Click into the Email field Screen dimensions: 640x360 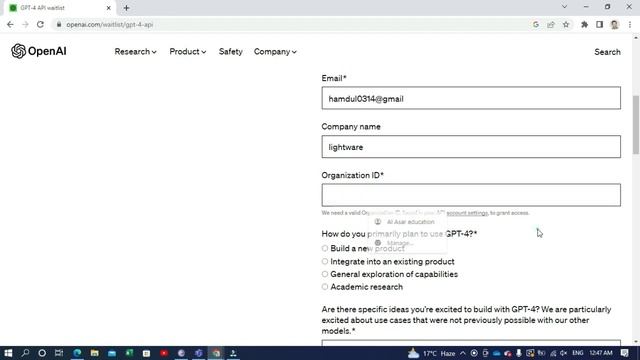tap(471, 98)
